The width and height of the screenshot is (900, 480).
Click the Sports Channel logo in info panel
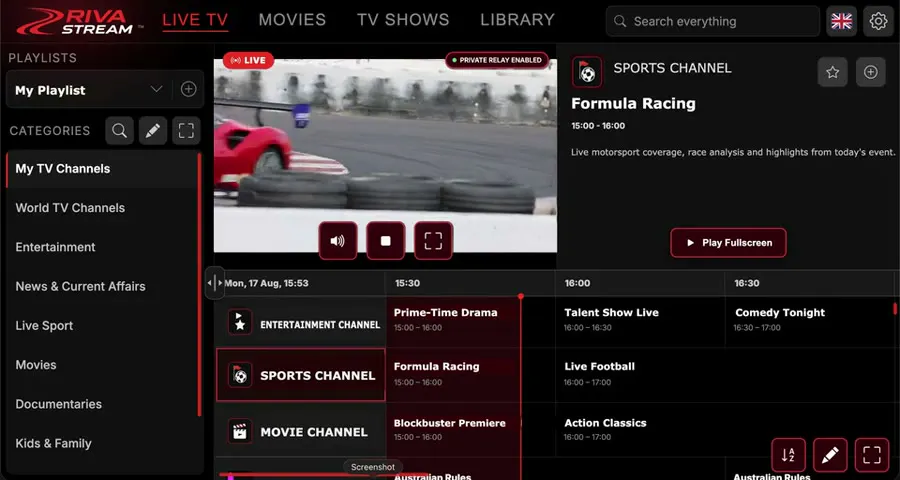pyautogui.click(x=587, y=72)
